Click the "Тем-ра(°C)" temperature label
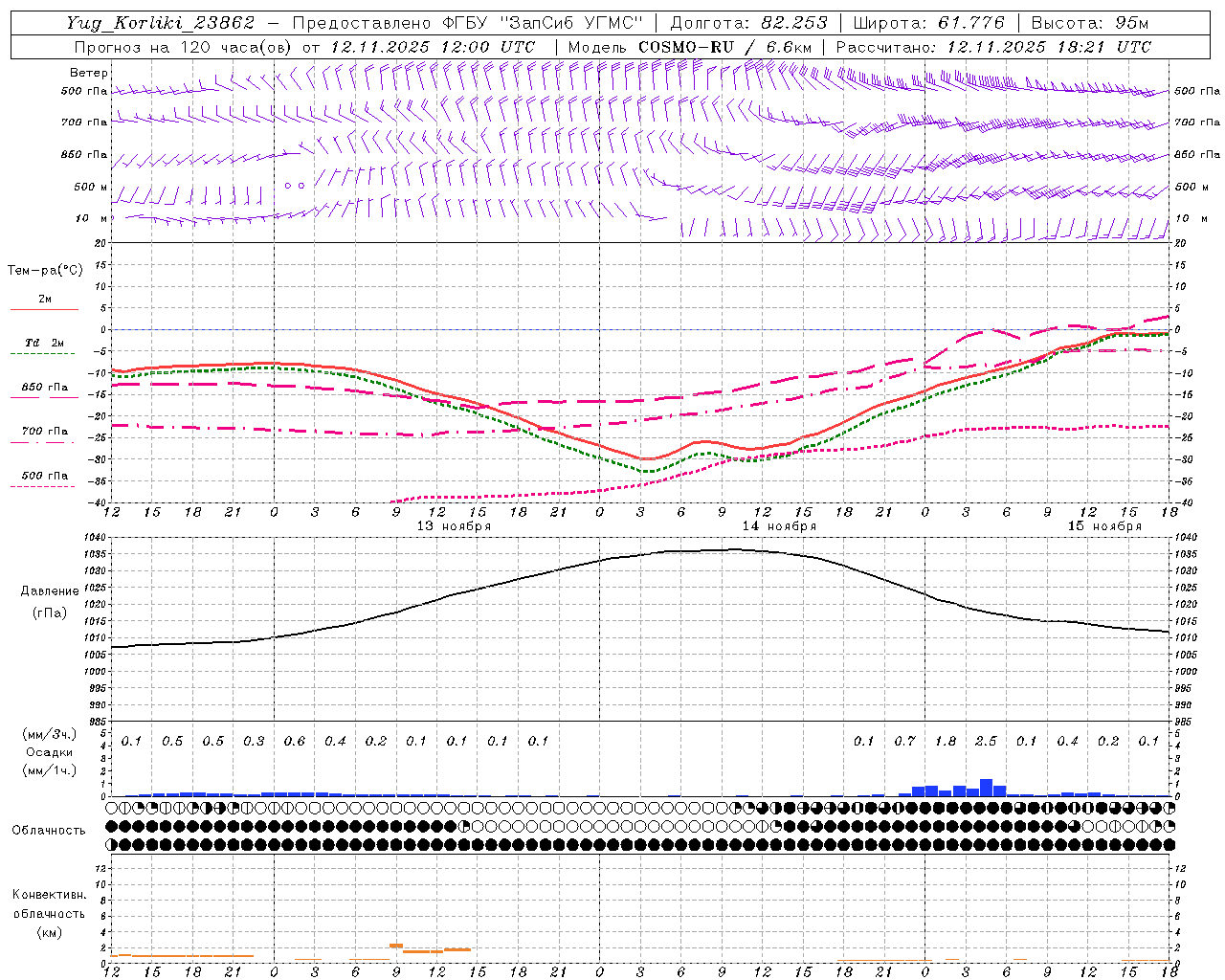The width and height of the screenshot is (1225, 980). (x=45, y=271)
